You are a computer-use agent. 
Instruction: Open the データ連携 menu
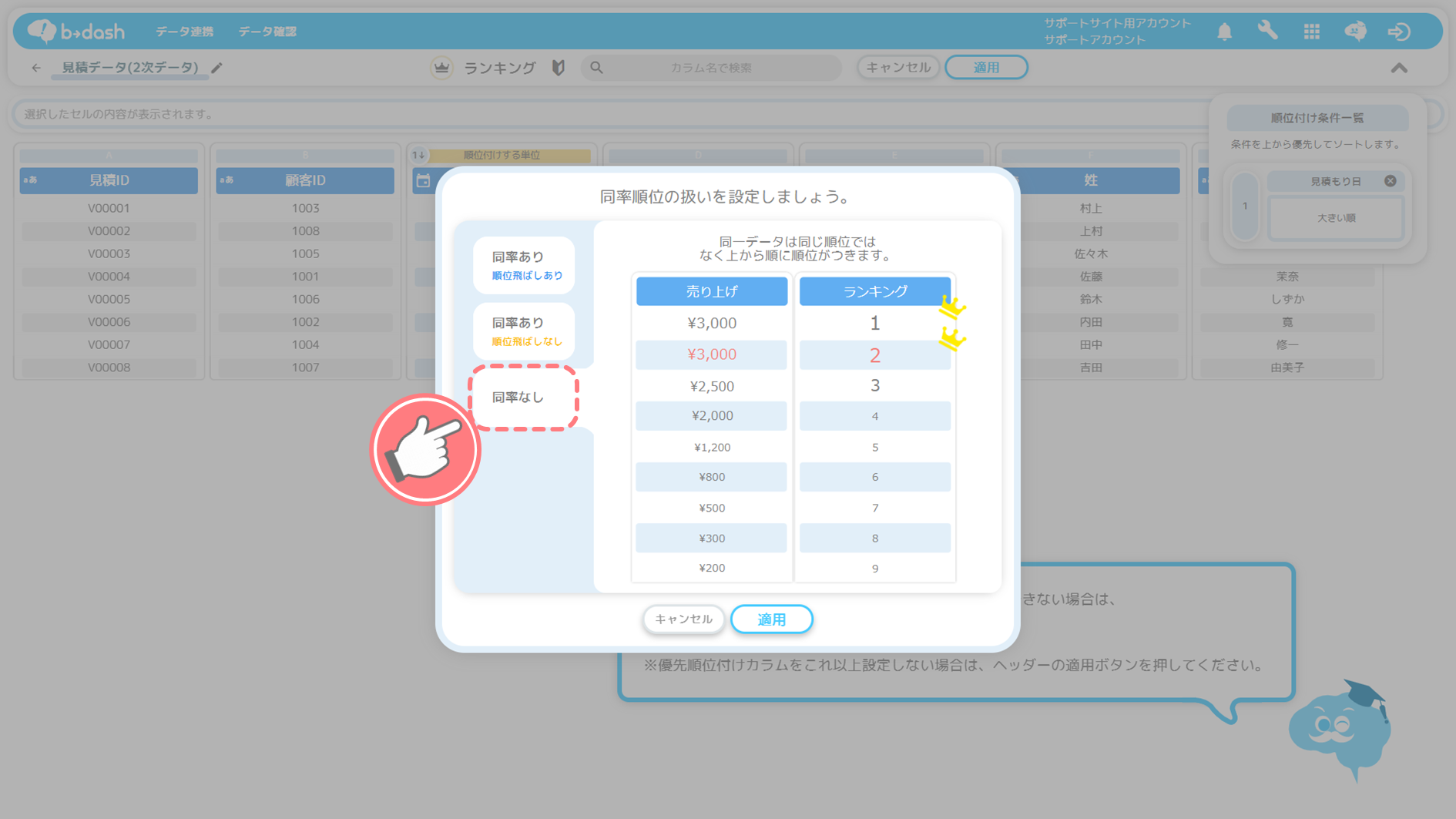(184, 32)
